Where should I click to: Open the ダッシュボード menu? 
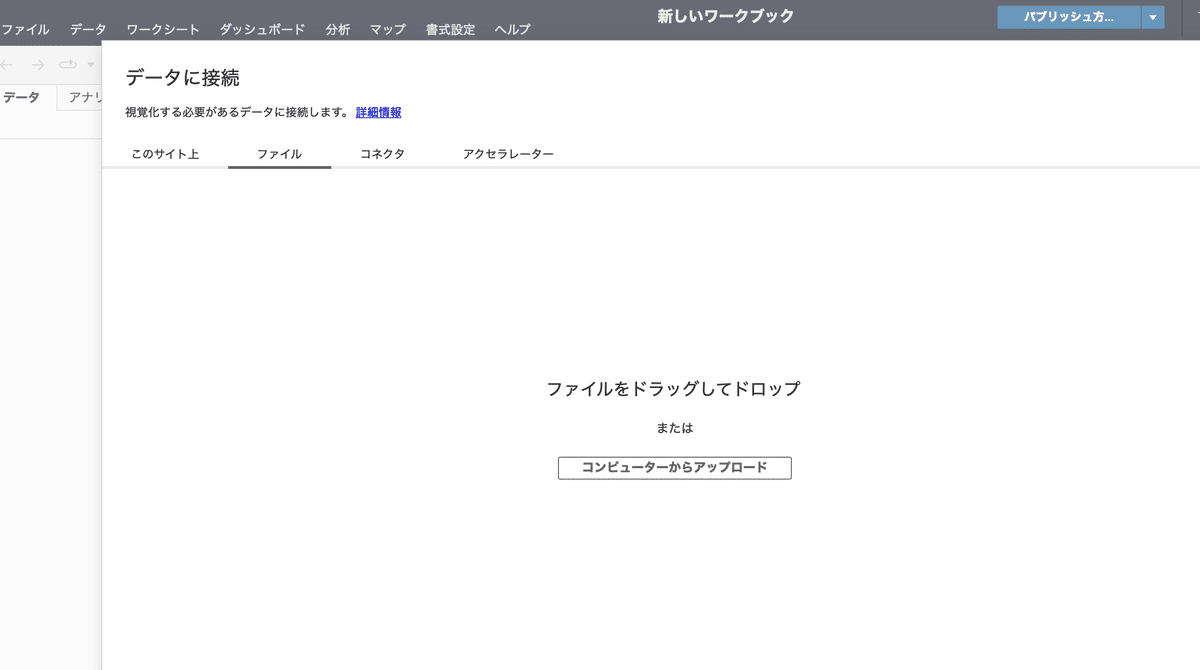262,30
